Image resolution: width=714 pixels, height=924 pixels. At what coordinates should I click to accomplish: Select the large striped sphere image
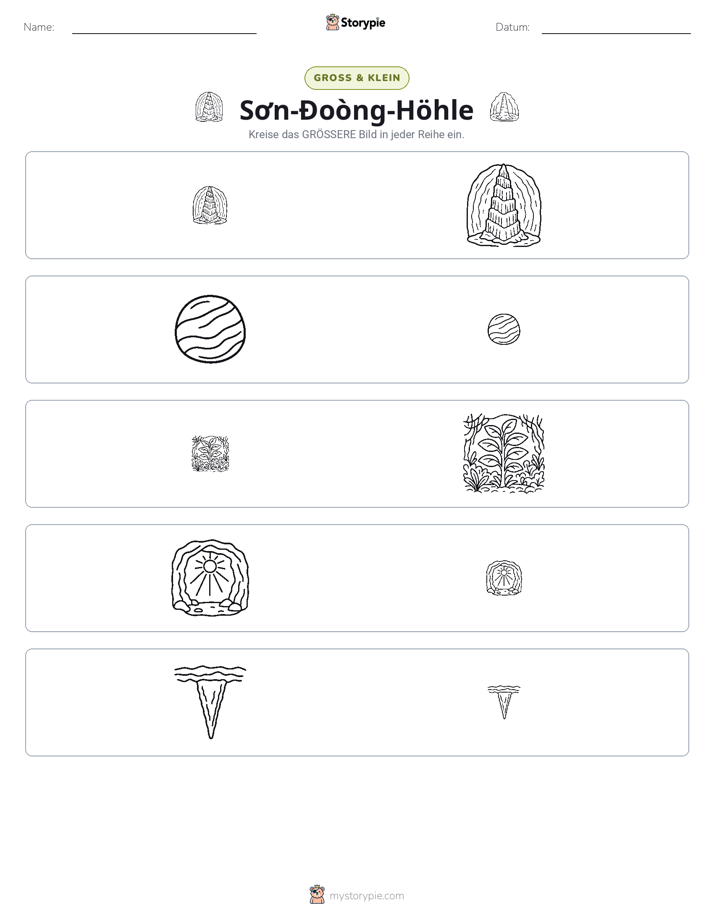coord(210,329)
